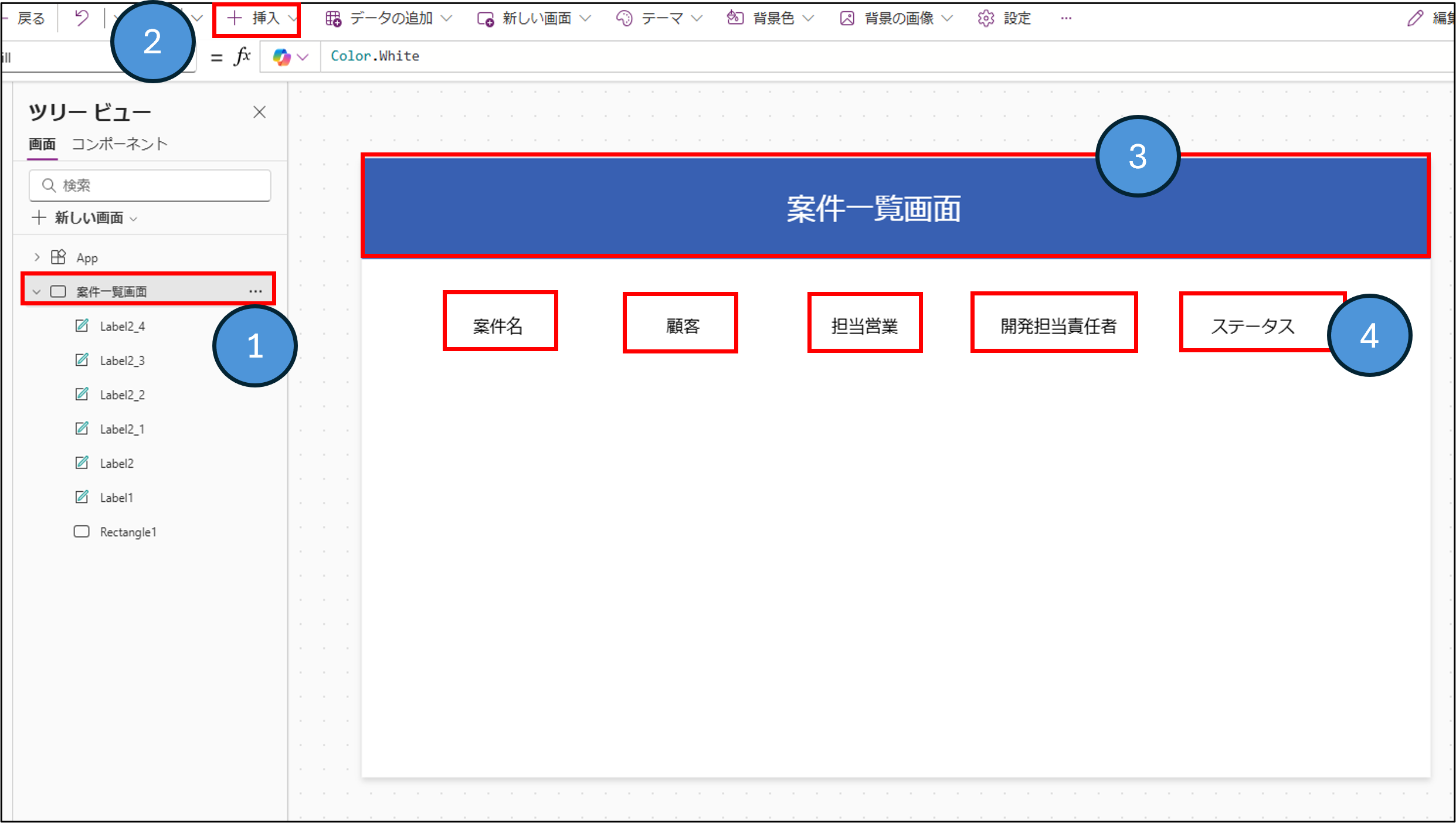
Task: Expand the App tree node
Action: [x=37, y=257]
